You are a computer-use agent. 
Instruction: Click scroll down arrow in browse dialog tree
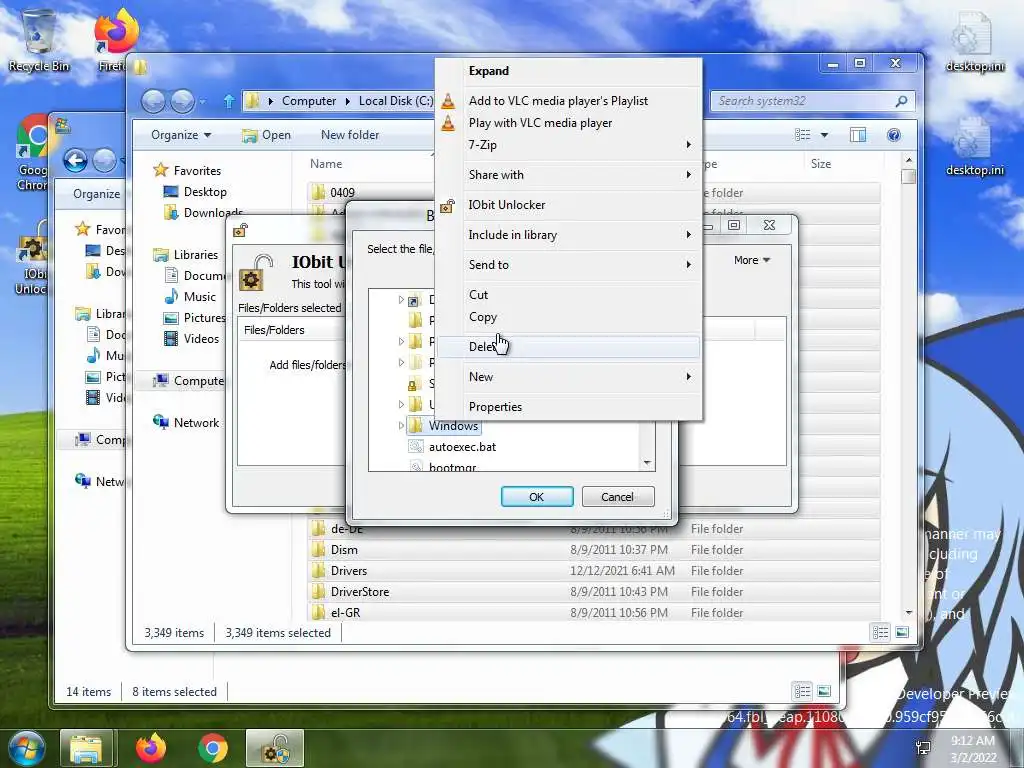coord(647,463)
